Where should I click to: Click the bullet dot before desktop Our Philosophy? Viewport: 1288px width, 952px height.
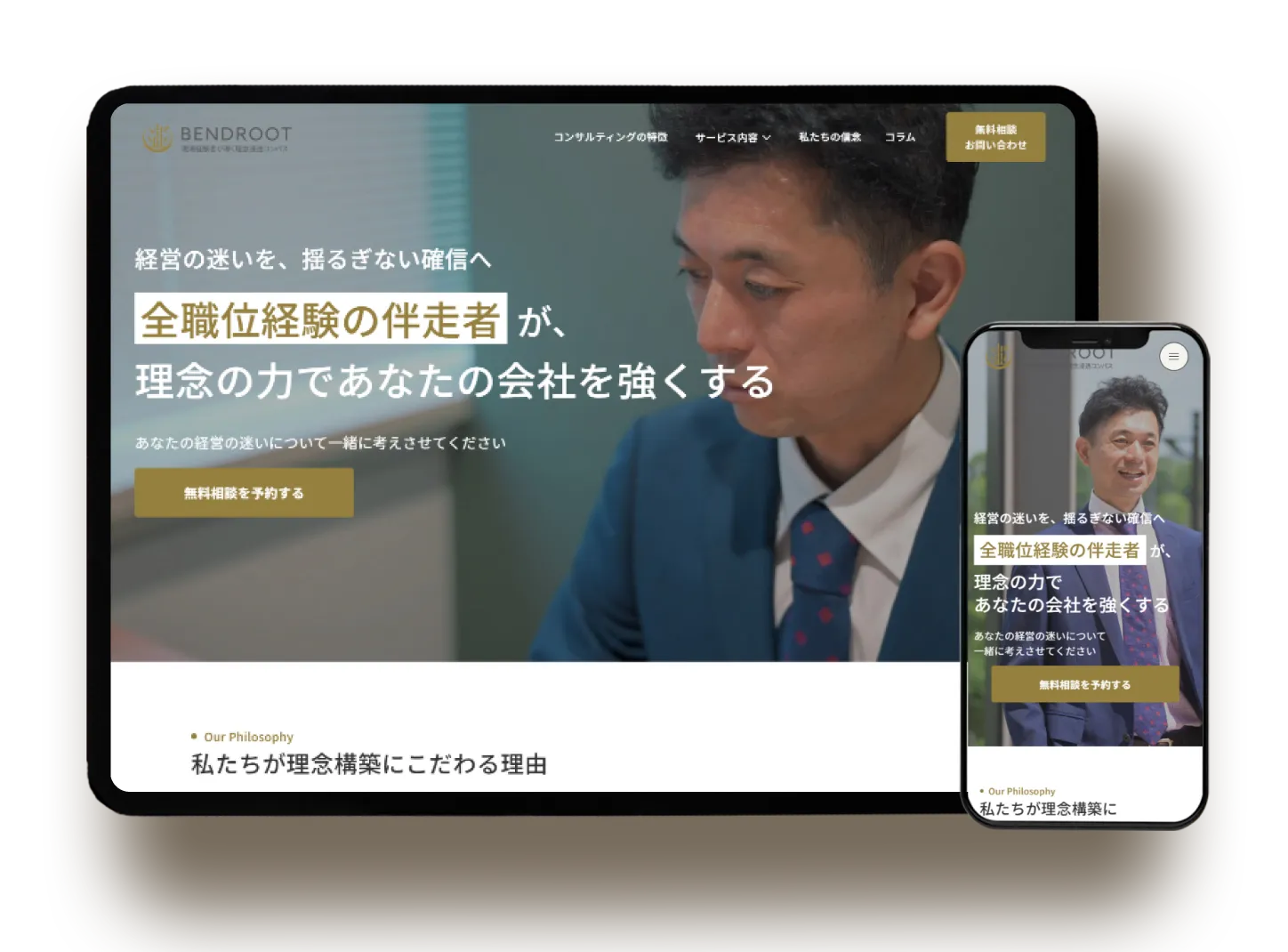coord(194,737)
